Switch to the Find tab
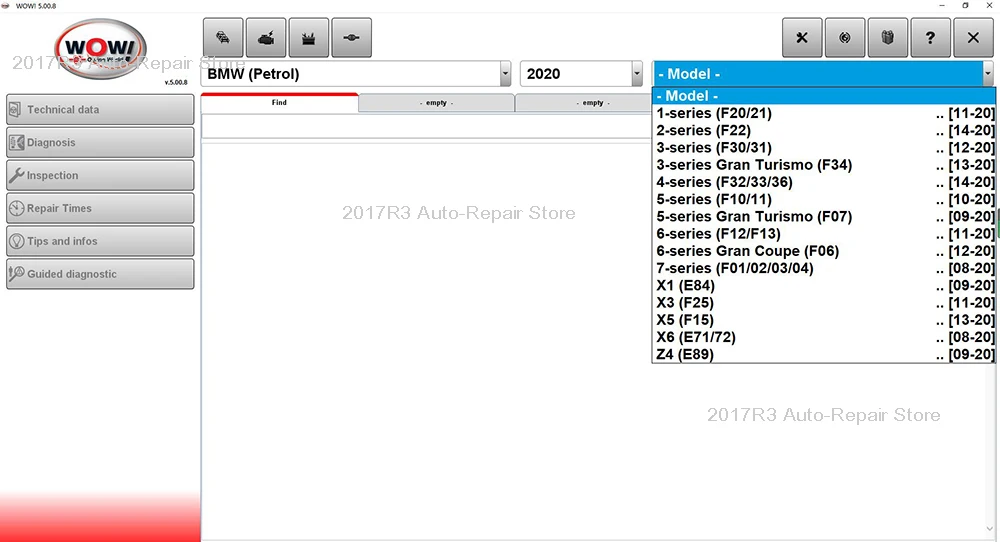 [x=279, y=103]
